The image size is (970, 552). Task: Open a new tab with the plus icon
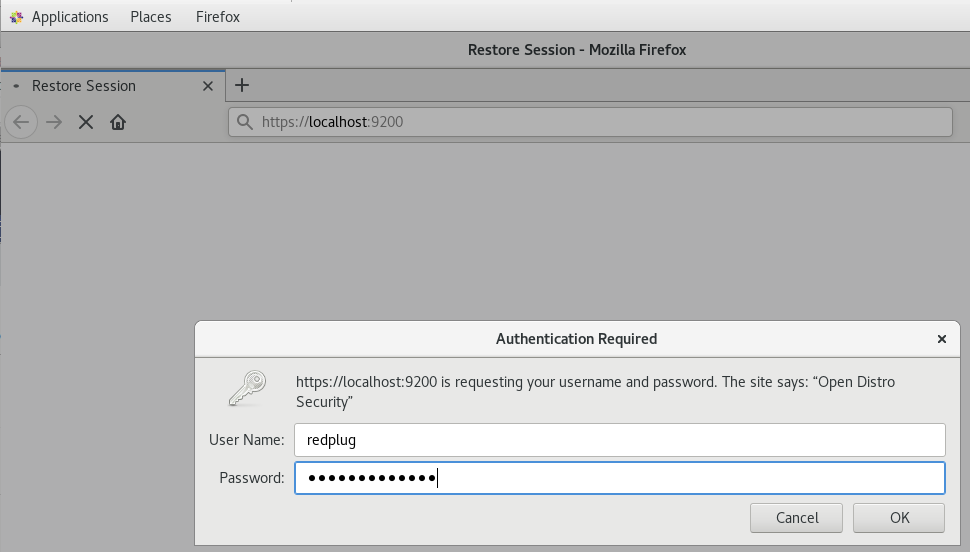(x=242, y=85)
